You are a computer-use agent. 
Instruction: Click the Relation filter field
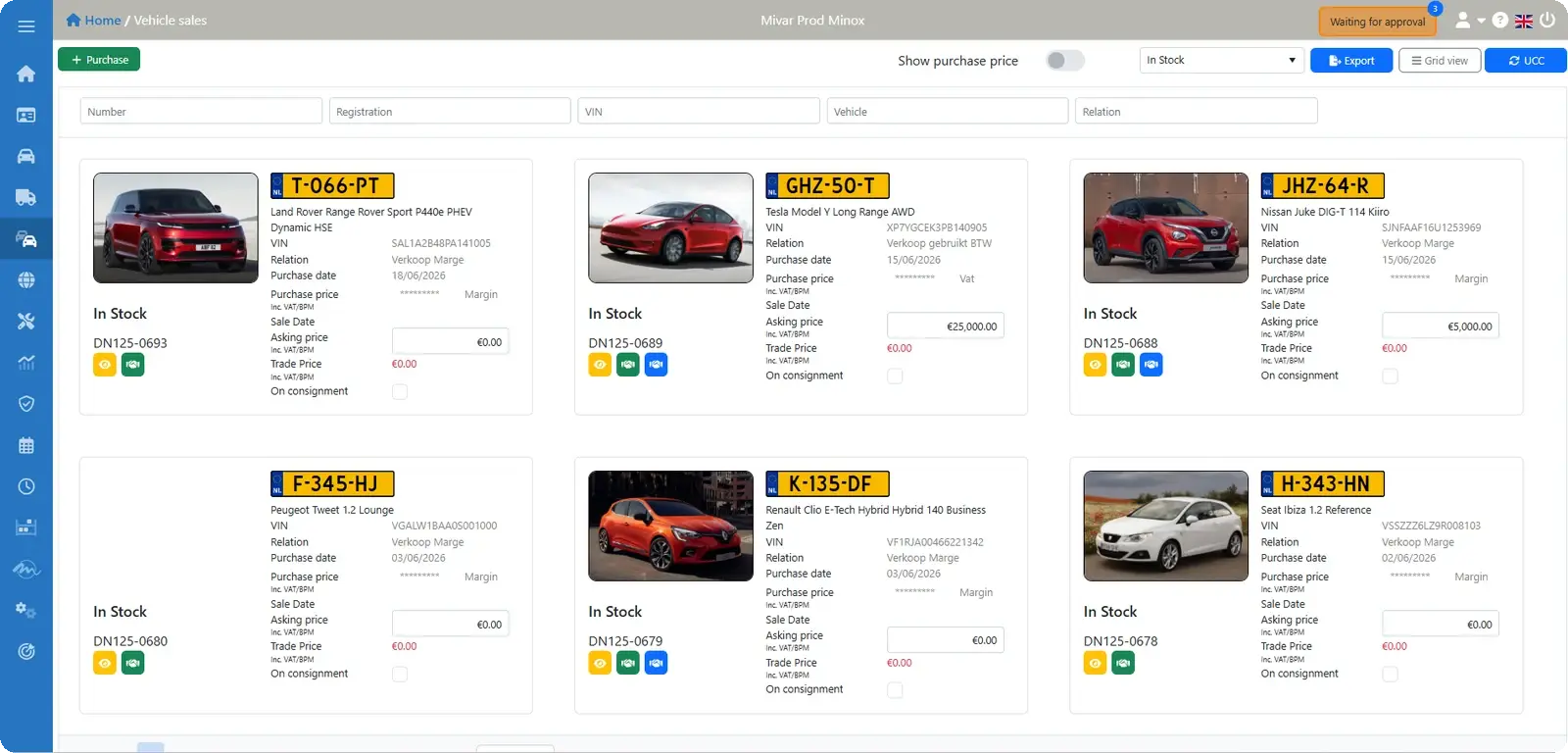click(1197, 111)
